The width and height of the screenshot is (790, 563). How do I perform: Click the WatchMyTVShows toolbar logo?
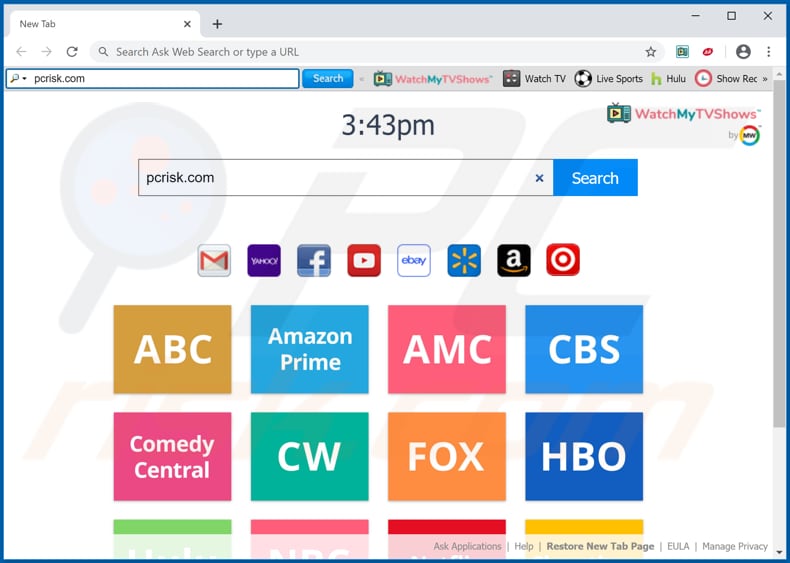[x=432, y=79]
